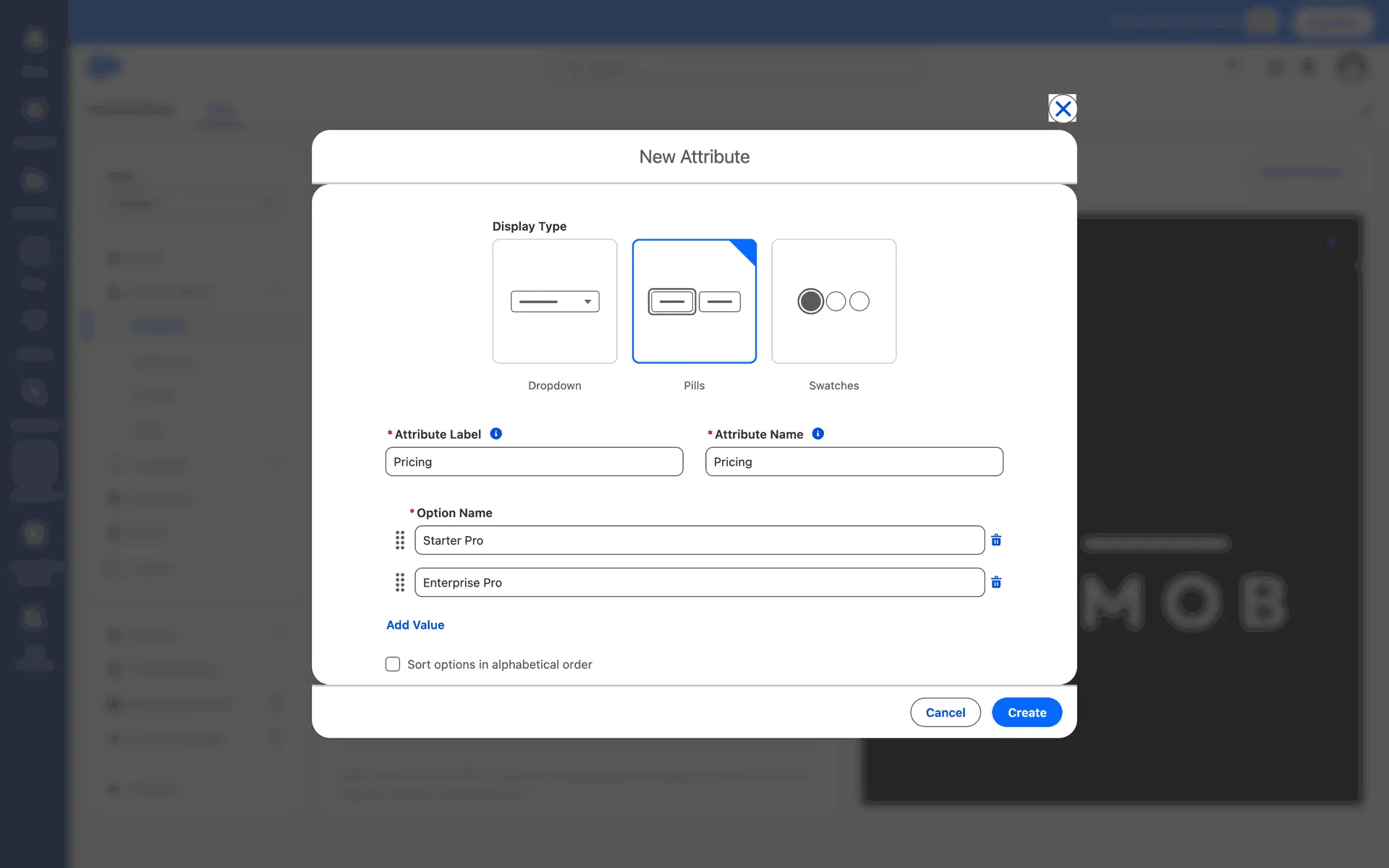Delete the Starter Pro option
This screenshot has height=868, width=1389.
(996, 540)
